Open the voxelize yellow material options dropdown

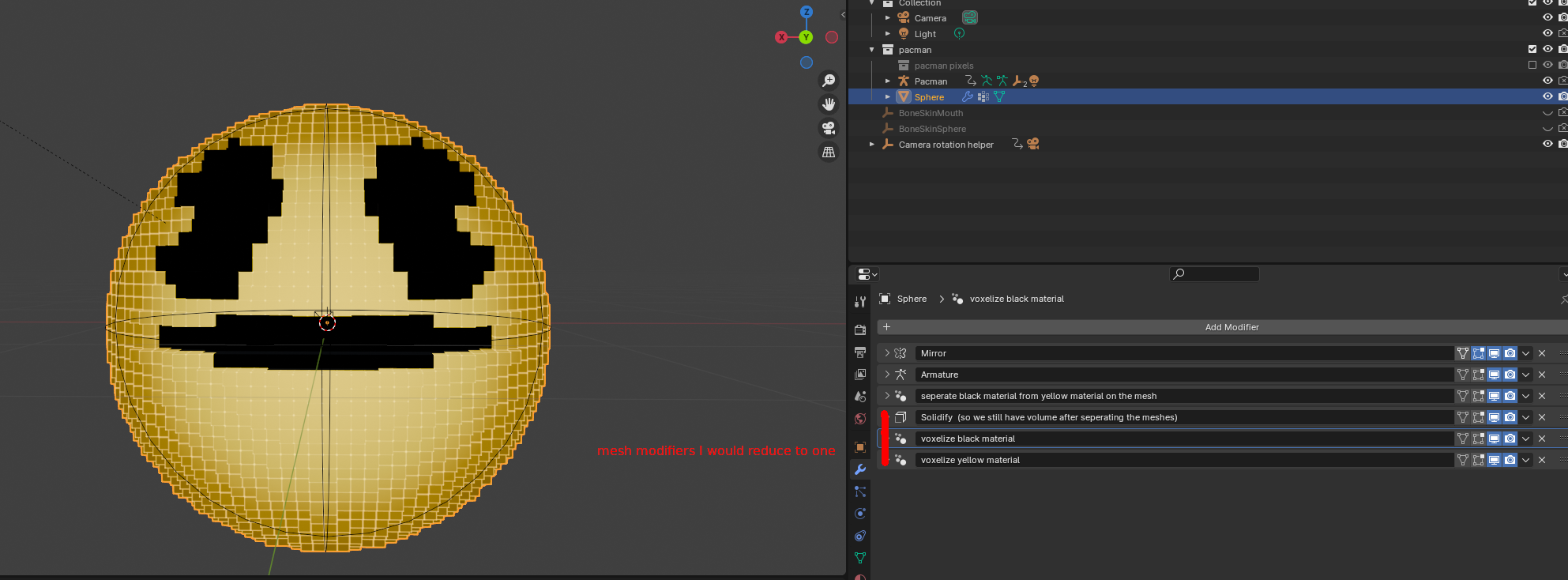1526,460
